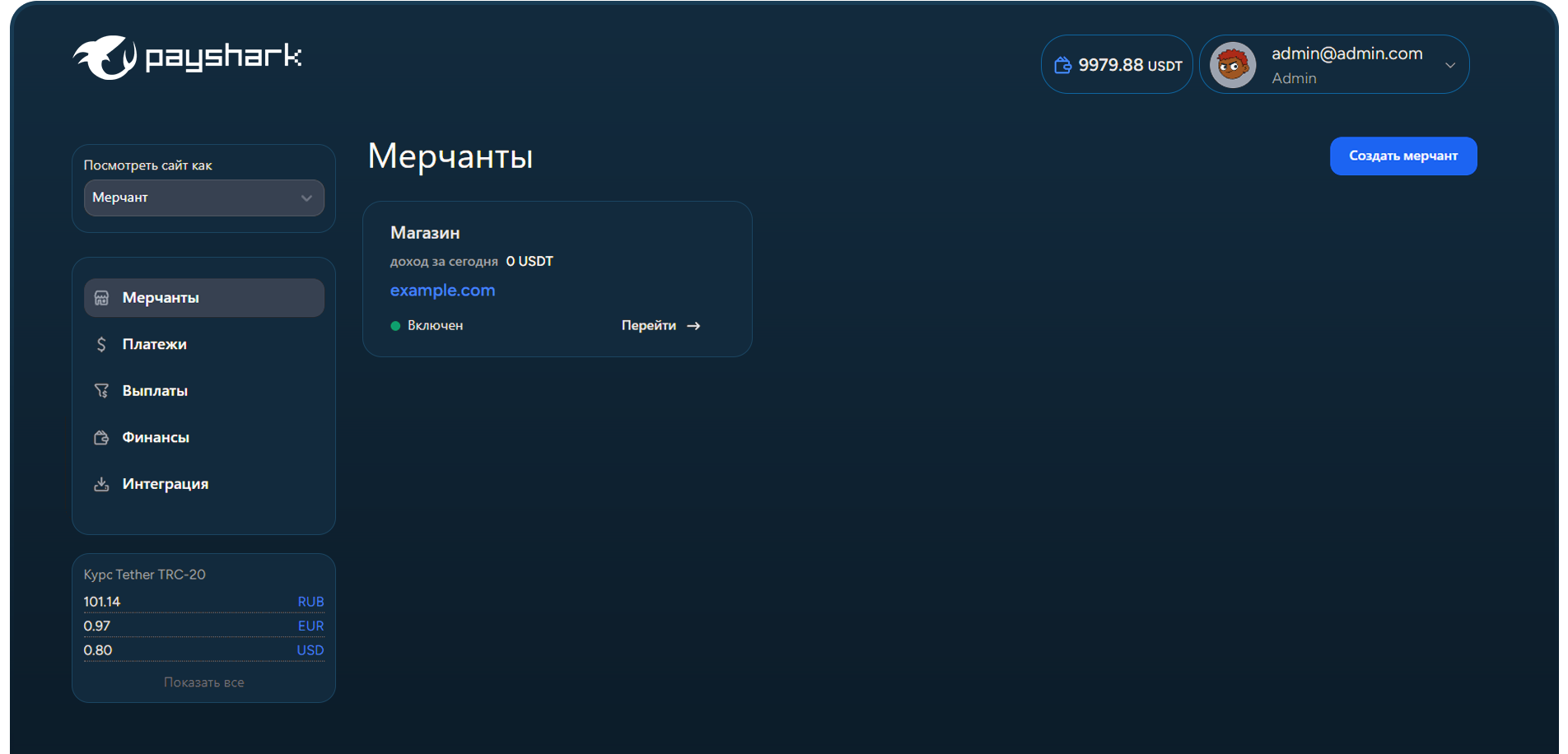Open the Платежи menu section
This screenshot has width=1568, height=754.
155,344
